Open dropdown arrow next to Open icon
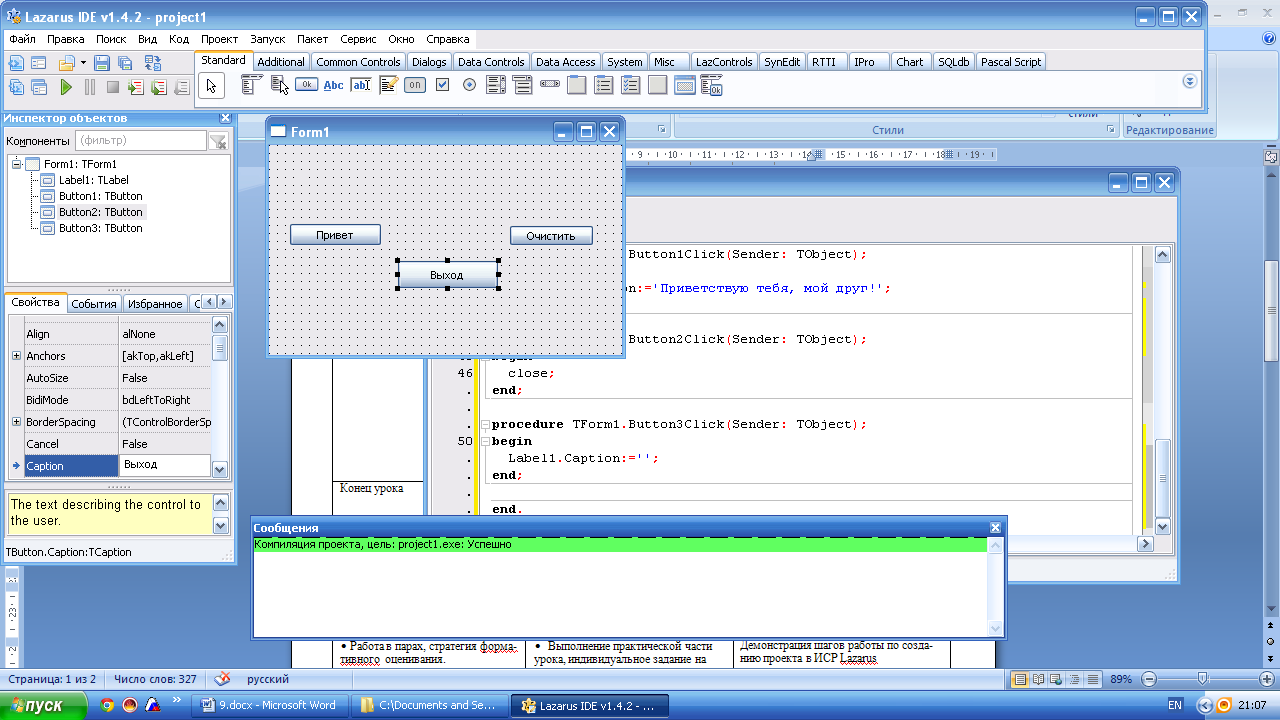Viewport: 1280px width, 720px height. (84, 63)
